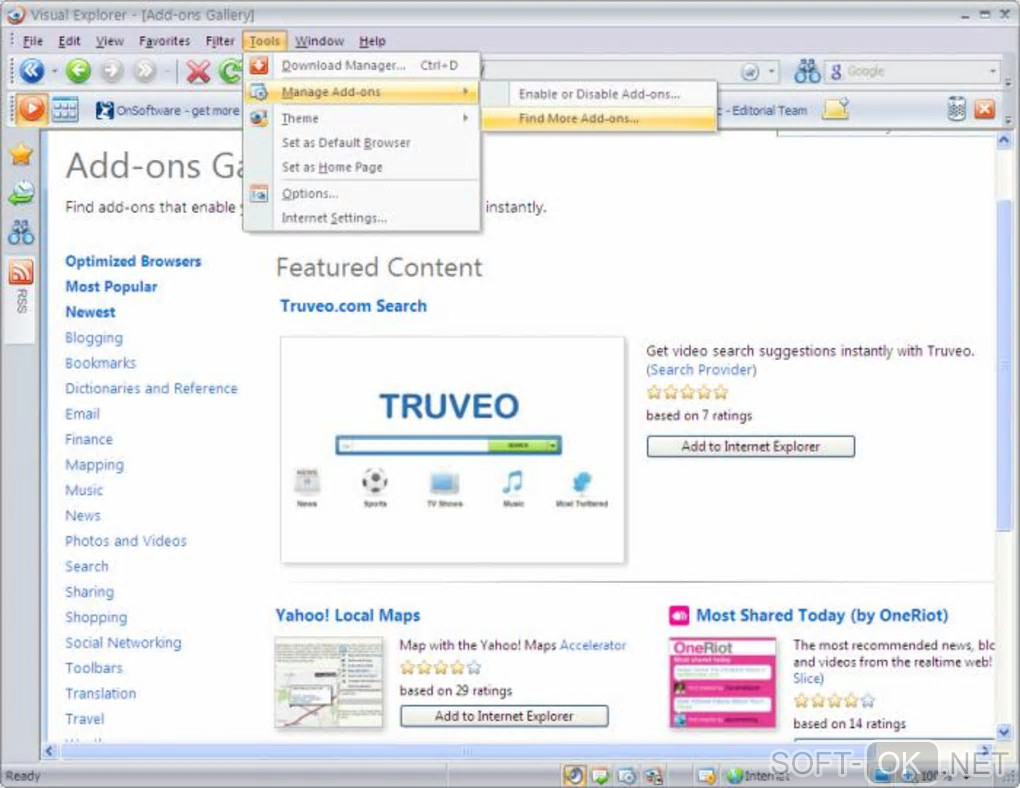1020x788 pixels.
Task: Click the Yahoo! Local Maps link
Action: pos(347,615)
